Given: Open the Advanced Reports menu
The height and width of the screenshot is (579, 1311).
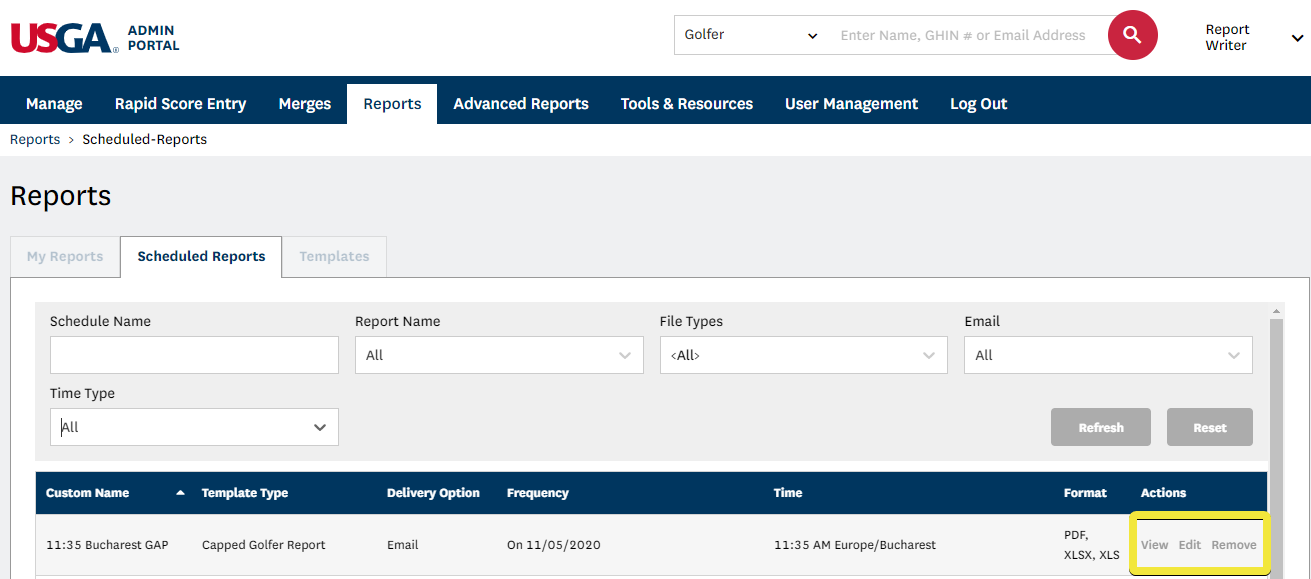Looking at the screenshot, I should coord(520,104).
